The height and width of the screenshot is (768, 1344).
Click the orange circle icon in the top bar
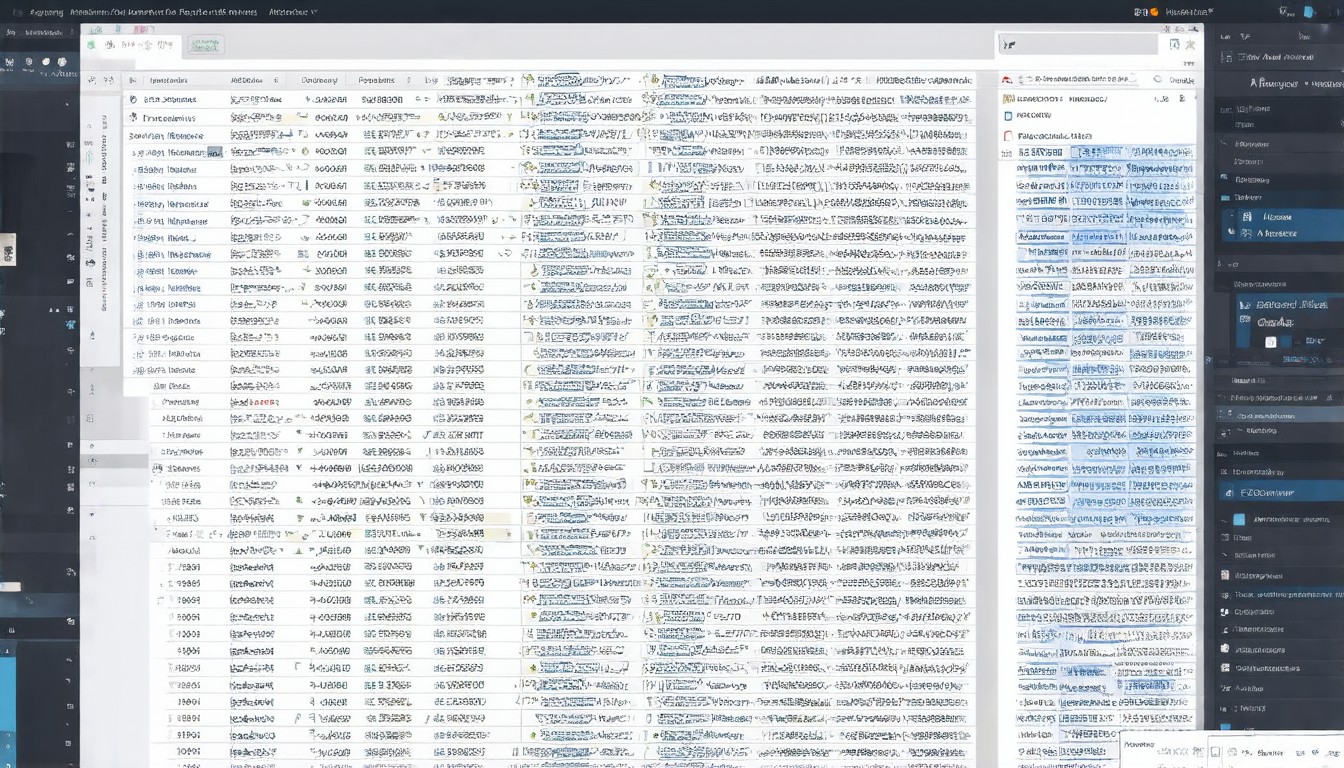tap(1154, 12)
